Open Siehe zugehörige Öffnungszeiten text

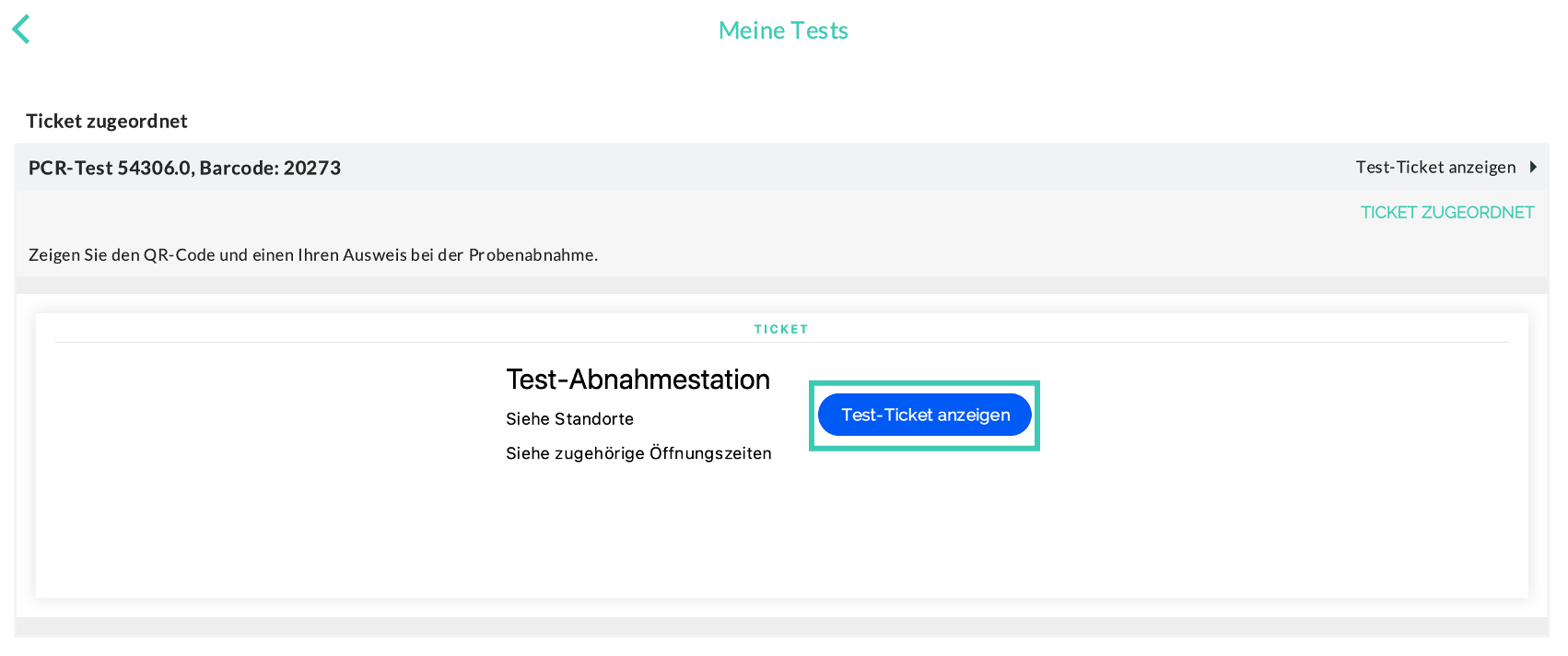tap(638, 453)
